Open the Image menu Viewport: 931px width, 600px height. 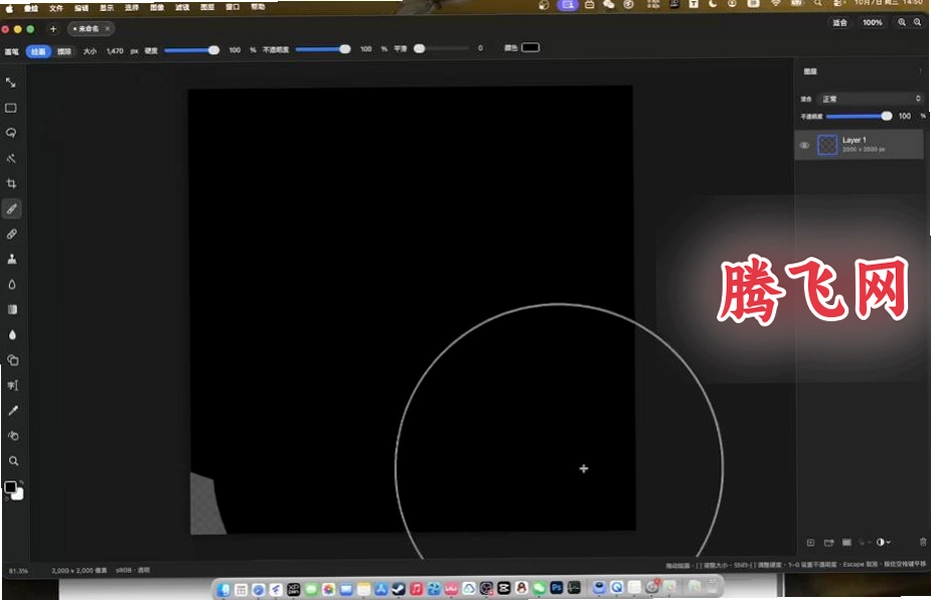click(x=157, y=8)
